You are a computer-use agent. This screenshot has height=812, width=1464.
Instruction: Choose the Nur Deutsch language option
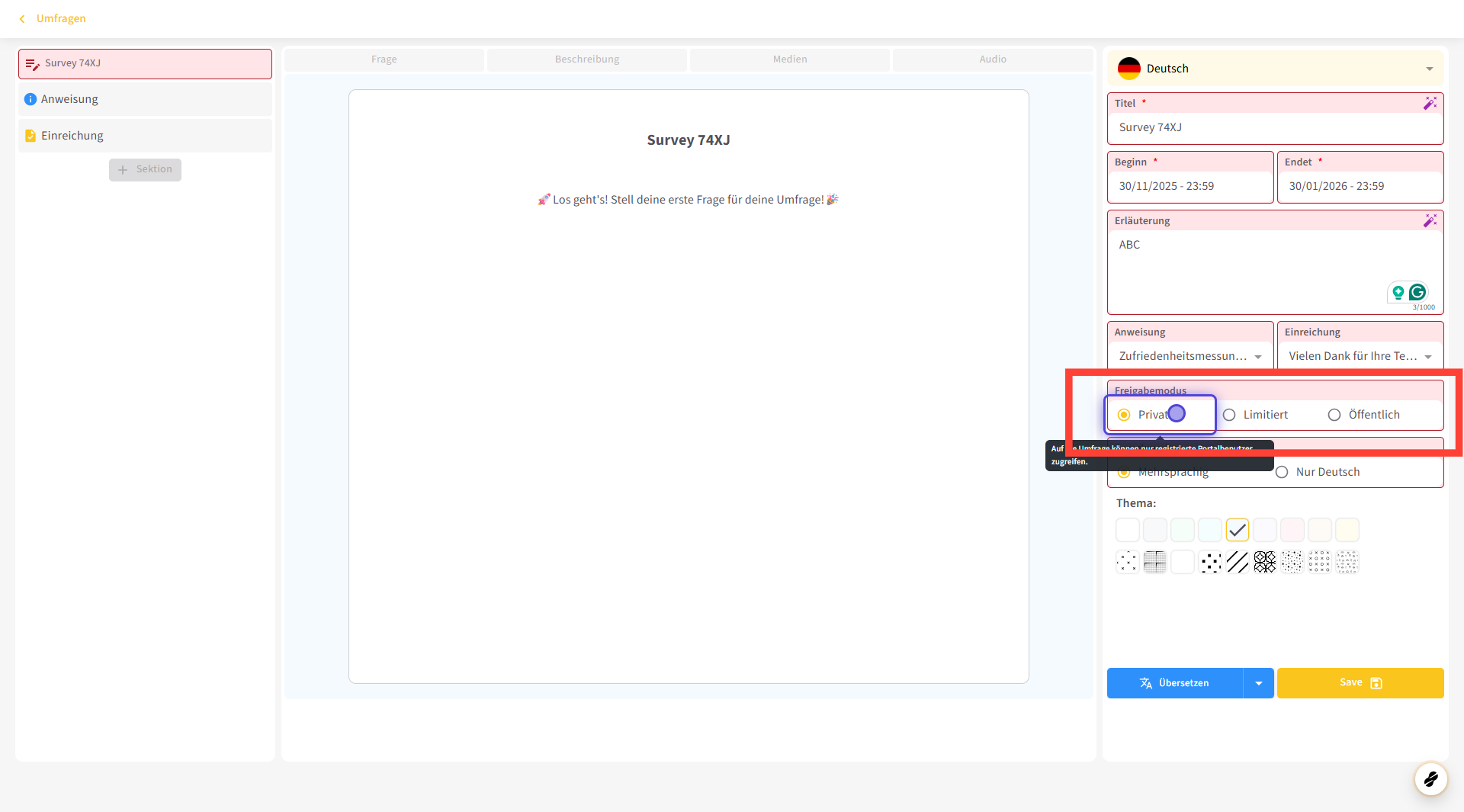click(x=1282, y=472)
